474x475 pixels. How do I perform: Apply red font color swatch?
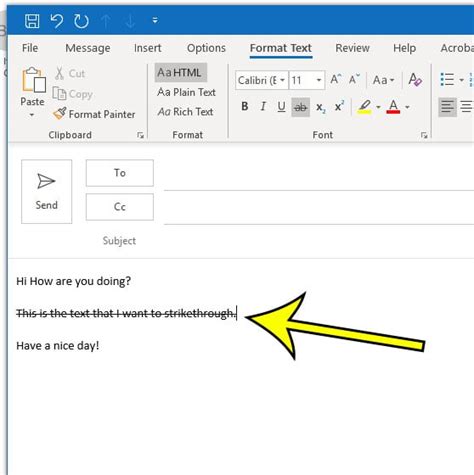point(393,107)
